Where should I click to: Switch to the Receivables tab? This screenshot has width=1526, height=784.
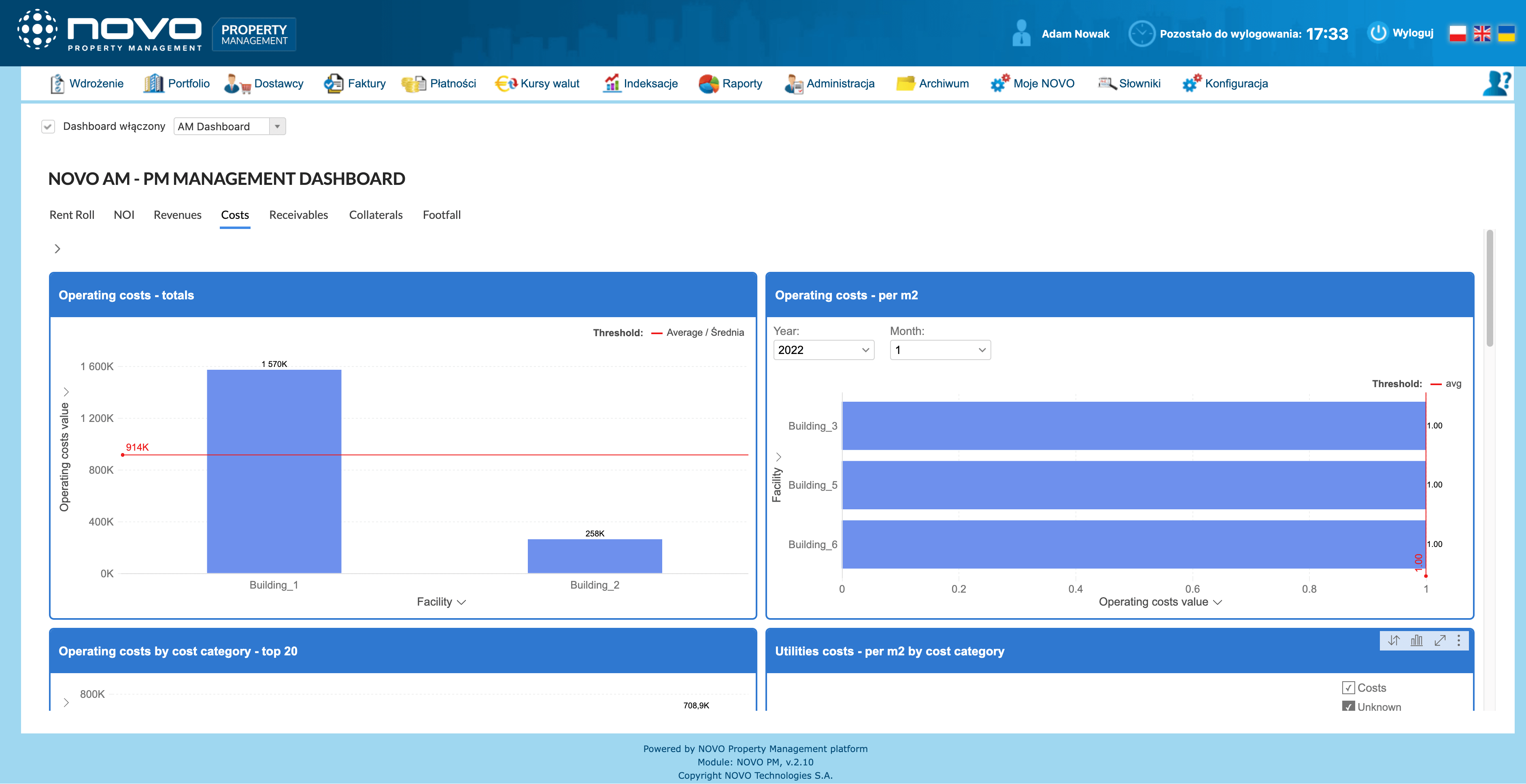tap(298, 215)
